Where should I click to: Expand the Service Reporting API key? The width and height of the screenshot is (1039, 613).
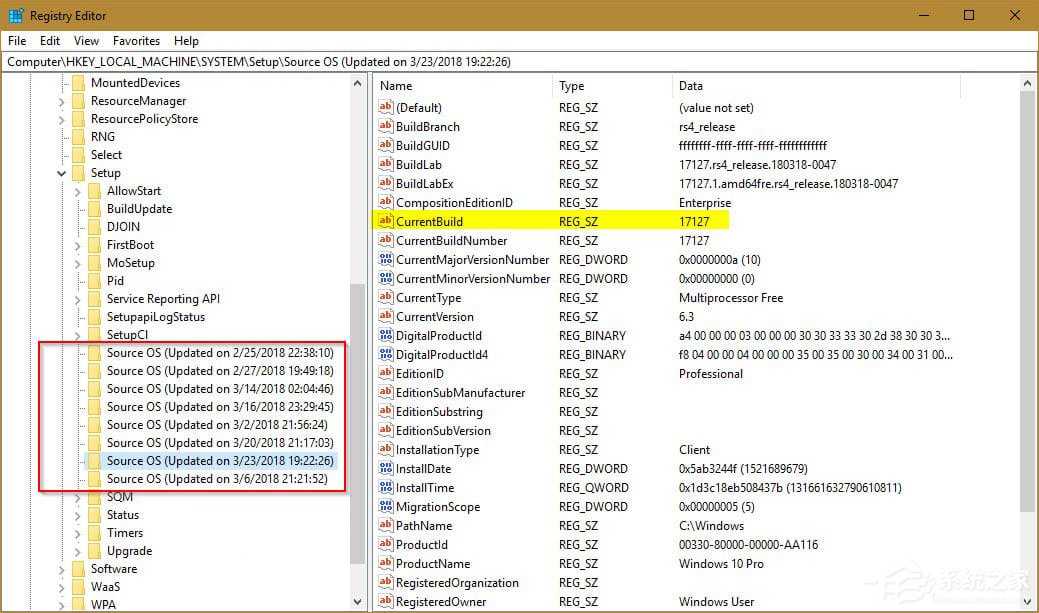pyautogui.click(x=78, y=298)
